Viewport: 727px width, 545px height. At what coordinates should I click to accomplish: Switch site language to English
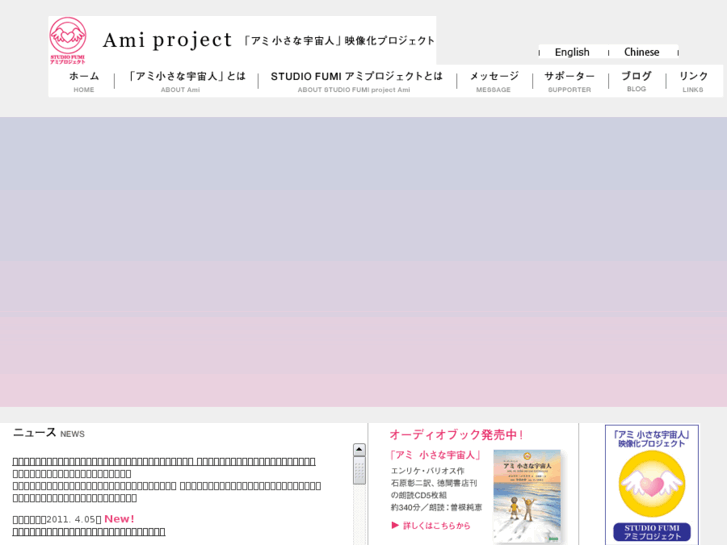click(572, 52)
